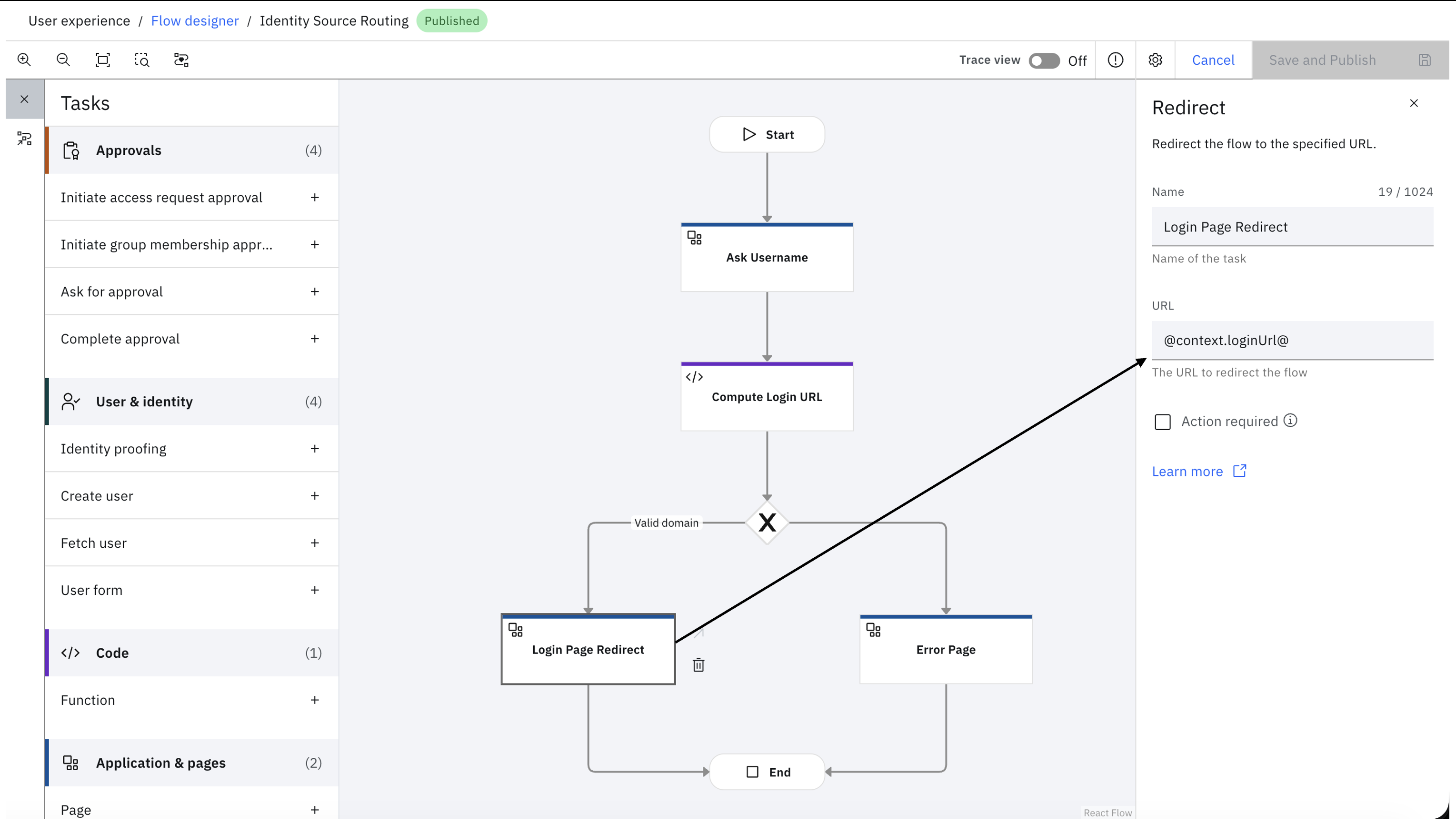
Task: Click the Action required info icon
Action: (1290, 421)
